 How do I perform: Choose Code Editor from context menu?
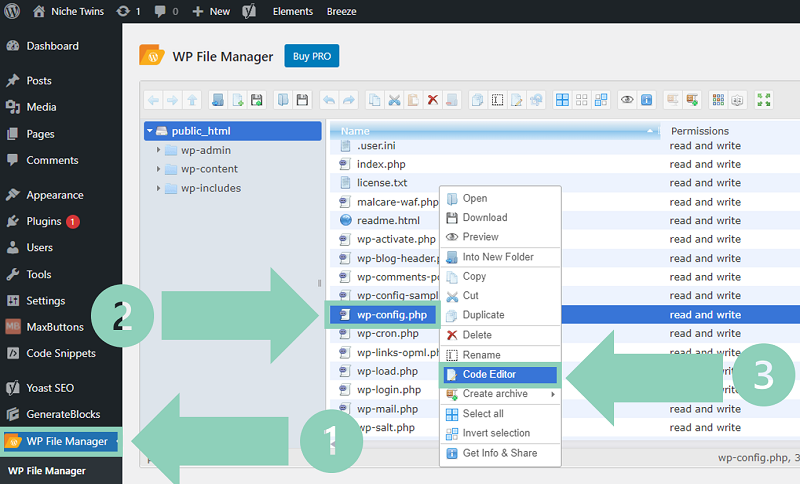500,374
